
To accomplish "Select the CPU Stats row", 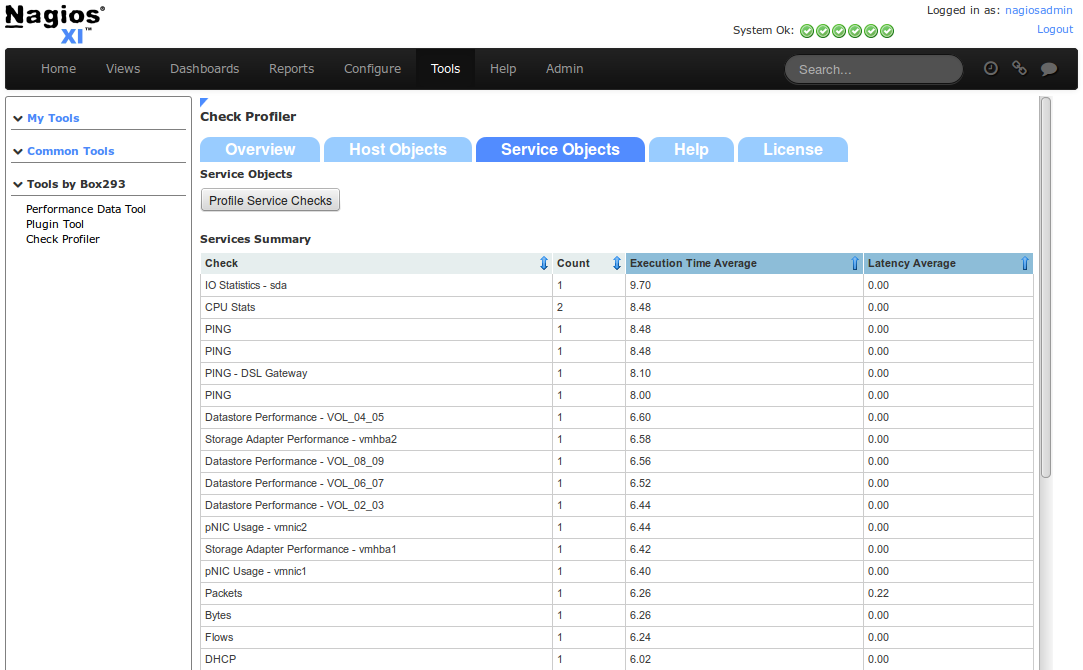I will (617, 307).
